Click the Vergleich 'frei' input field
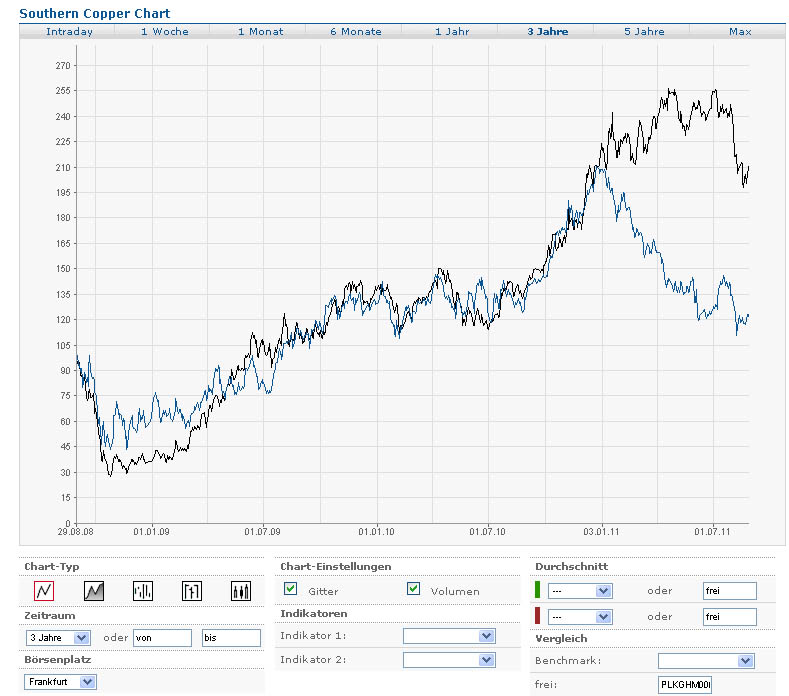 (x=684, y=684)
